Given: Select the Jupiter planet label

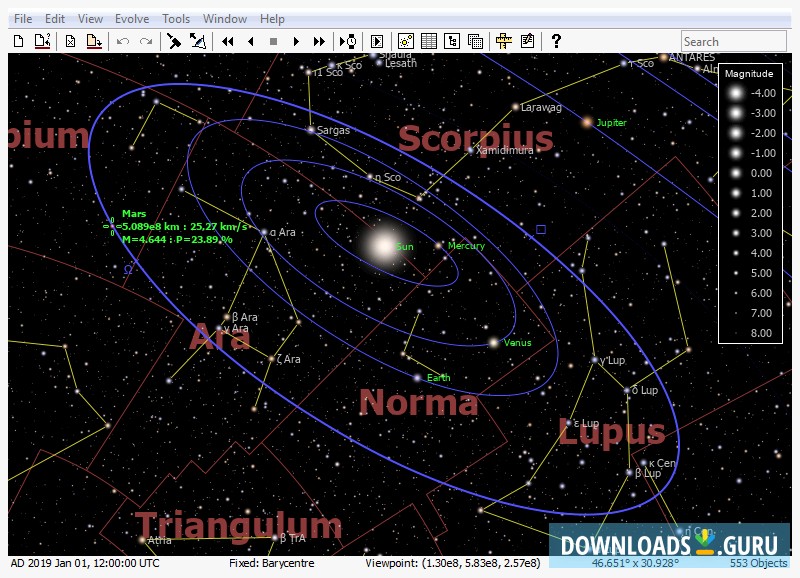Looking at the screenshot, I should (611, 122).
